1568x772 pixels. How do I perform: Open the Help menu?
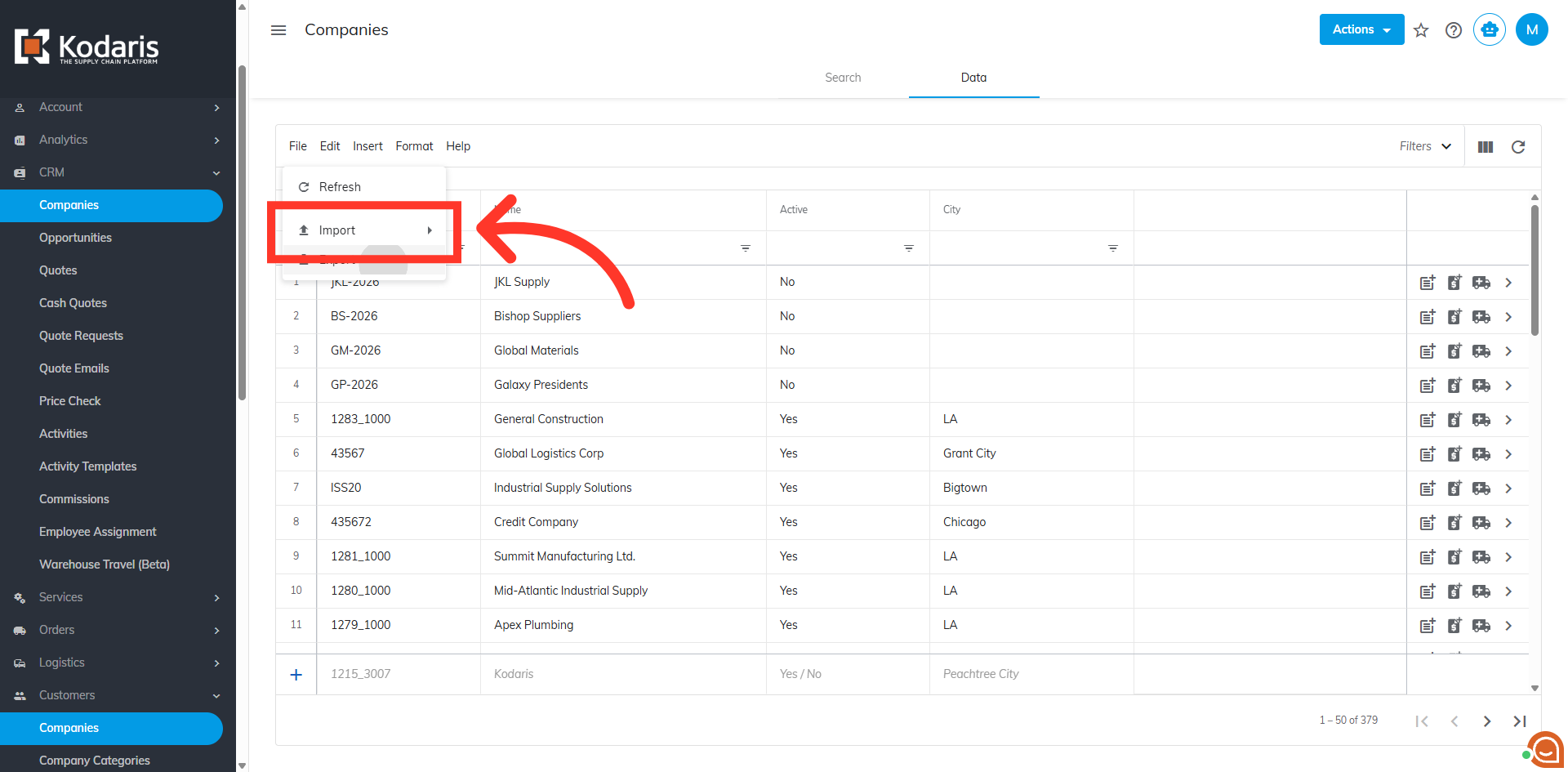[x=458, y=146]
